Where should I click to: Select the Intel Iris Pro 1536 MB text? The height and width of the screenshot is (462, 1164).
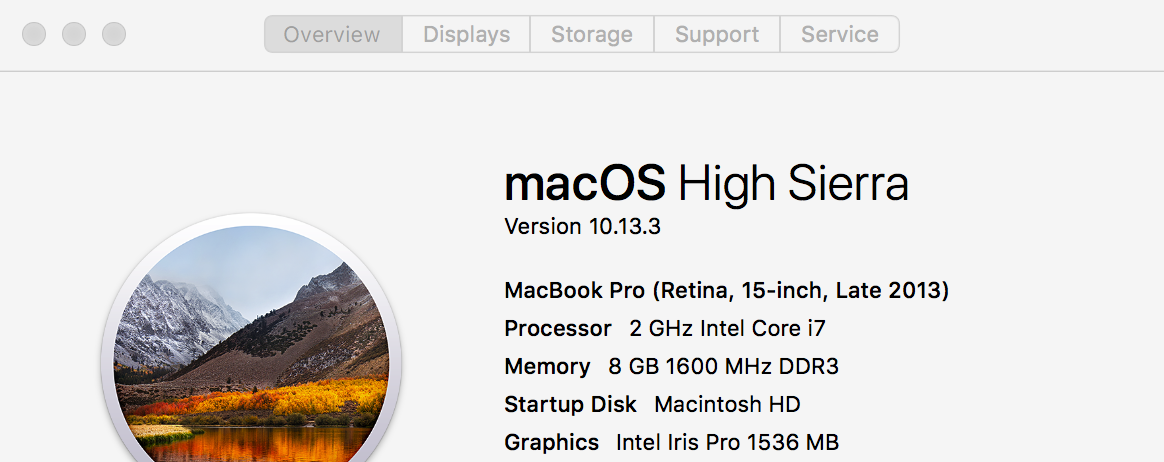(727, 443)
